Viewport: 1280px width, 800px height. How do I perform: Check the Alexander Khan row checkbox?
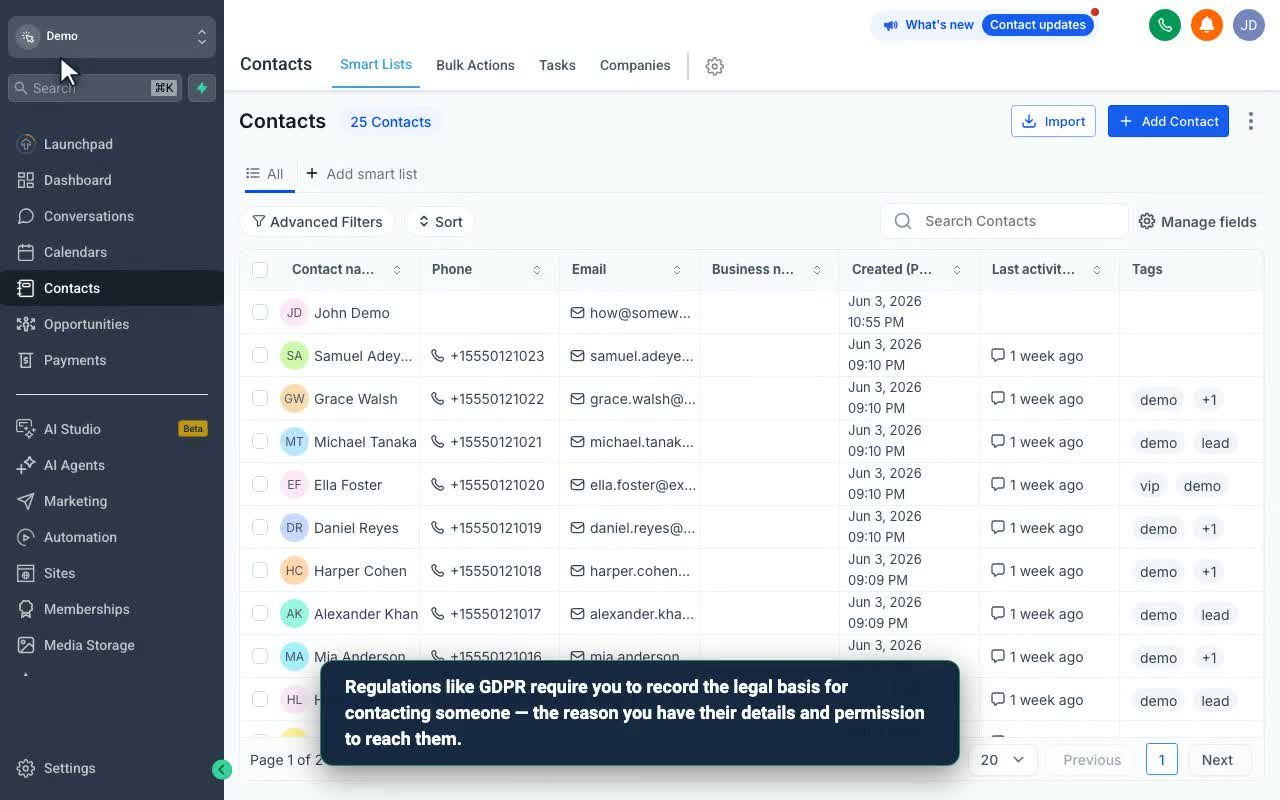point(260,614)
